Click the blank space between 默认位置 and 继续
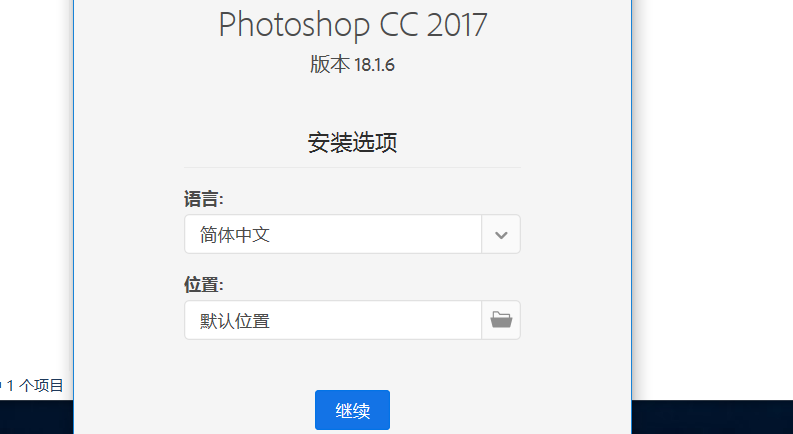This screenshot has width=793, height=434. point(352,364)
